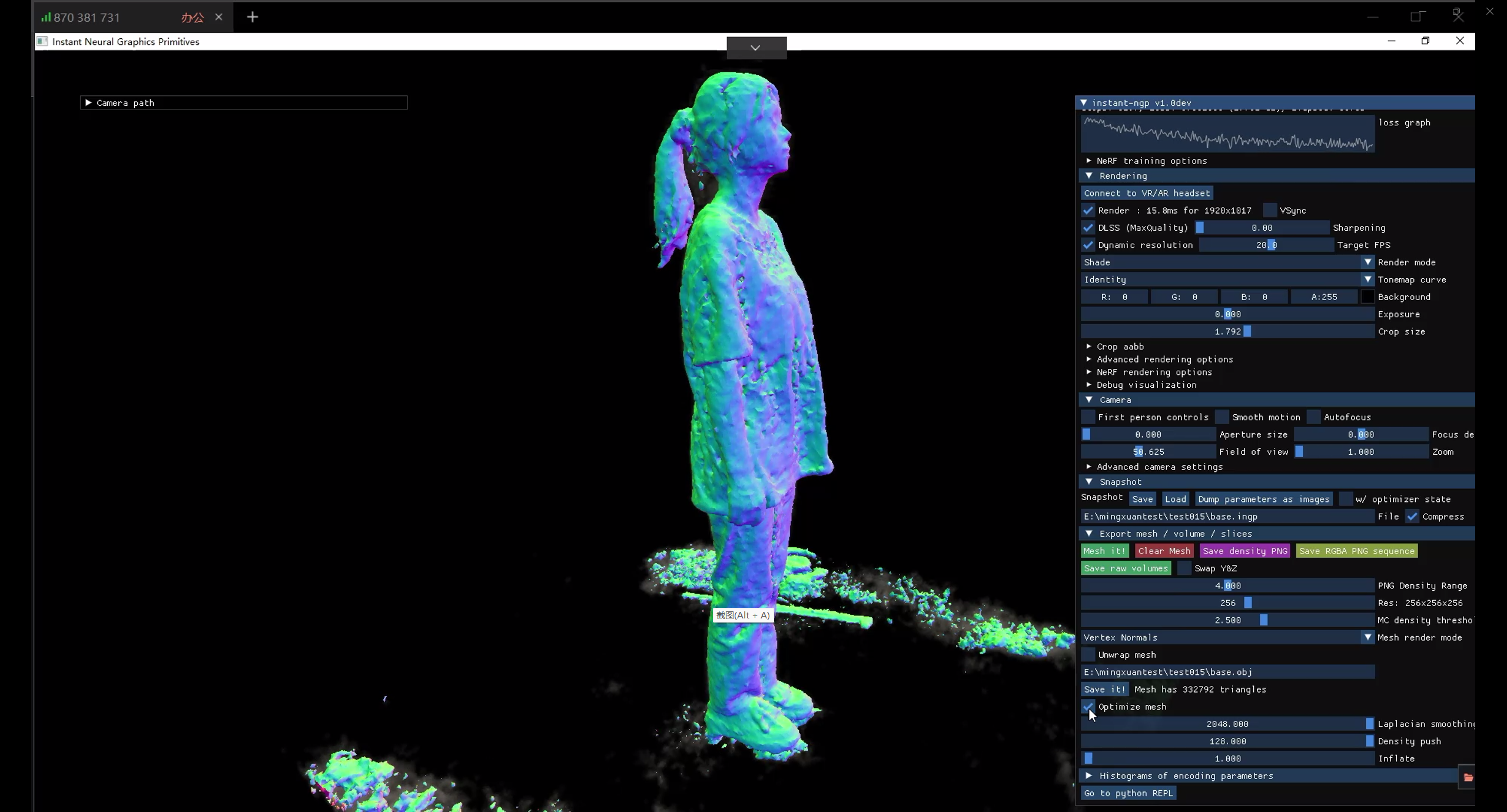The height and width of the screenshot is (812, 1507).
Task: Toggle the Render checkbox
Action: point(1088,210)
